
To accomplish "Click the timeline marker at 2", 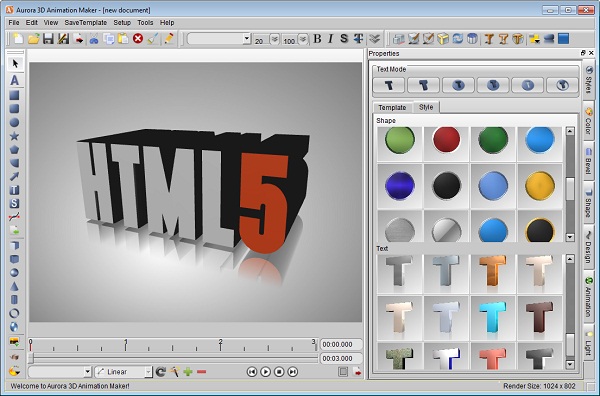I will [220, 345].
